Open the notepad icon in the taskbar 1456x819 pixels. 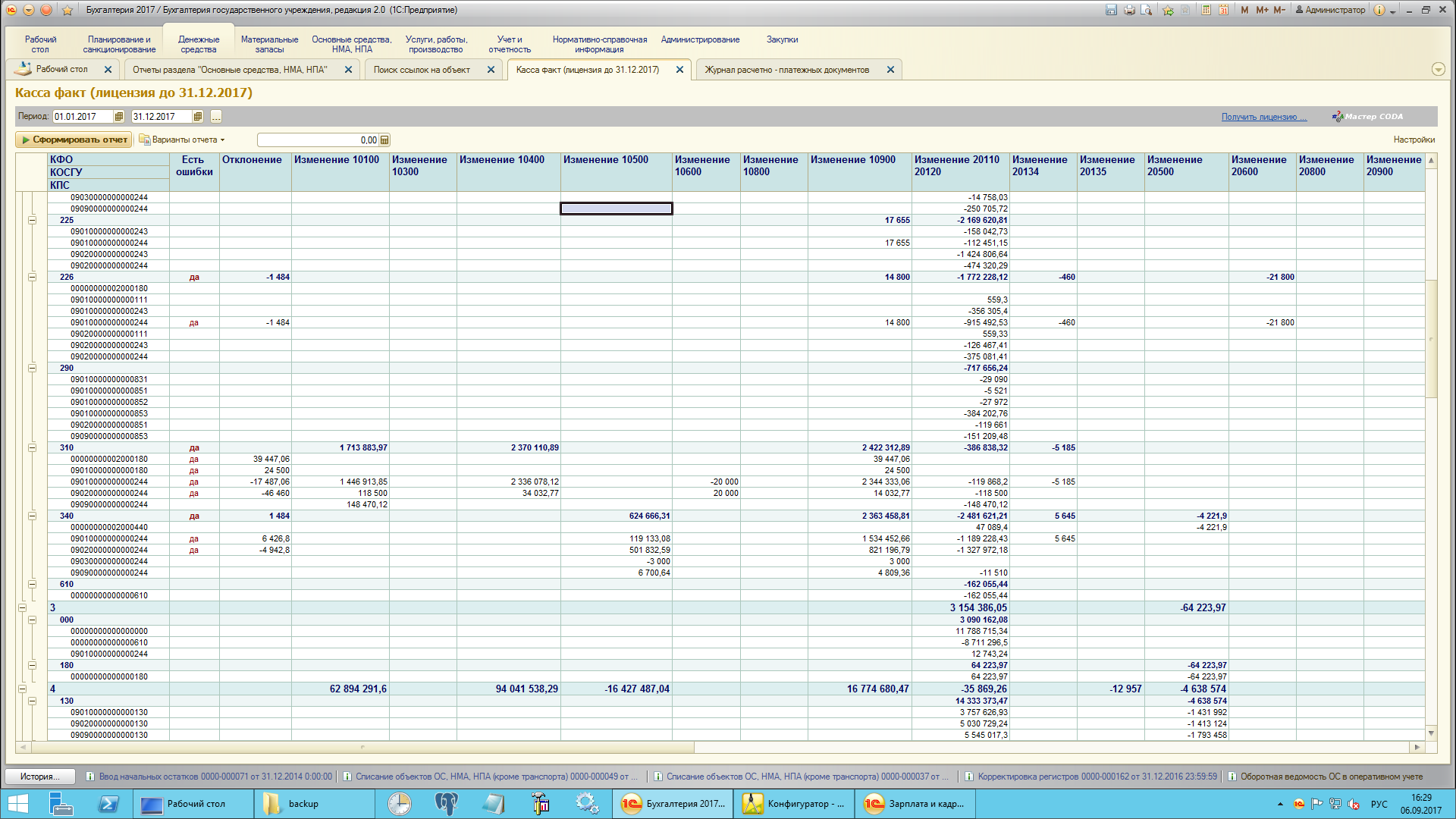point(493,804)
